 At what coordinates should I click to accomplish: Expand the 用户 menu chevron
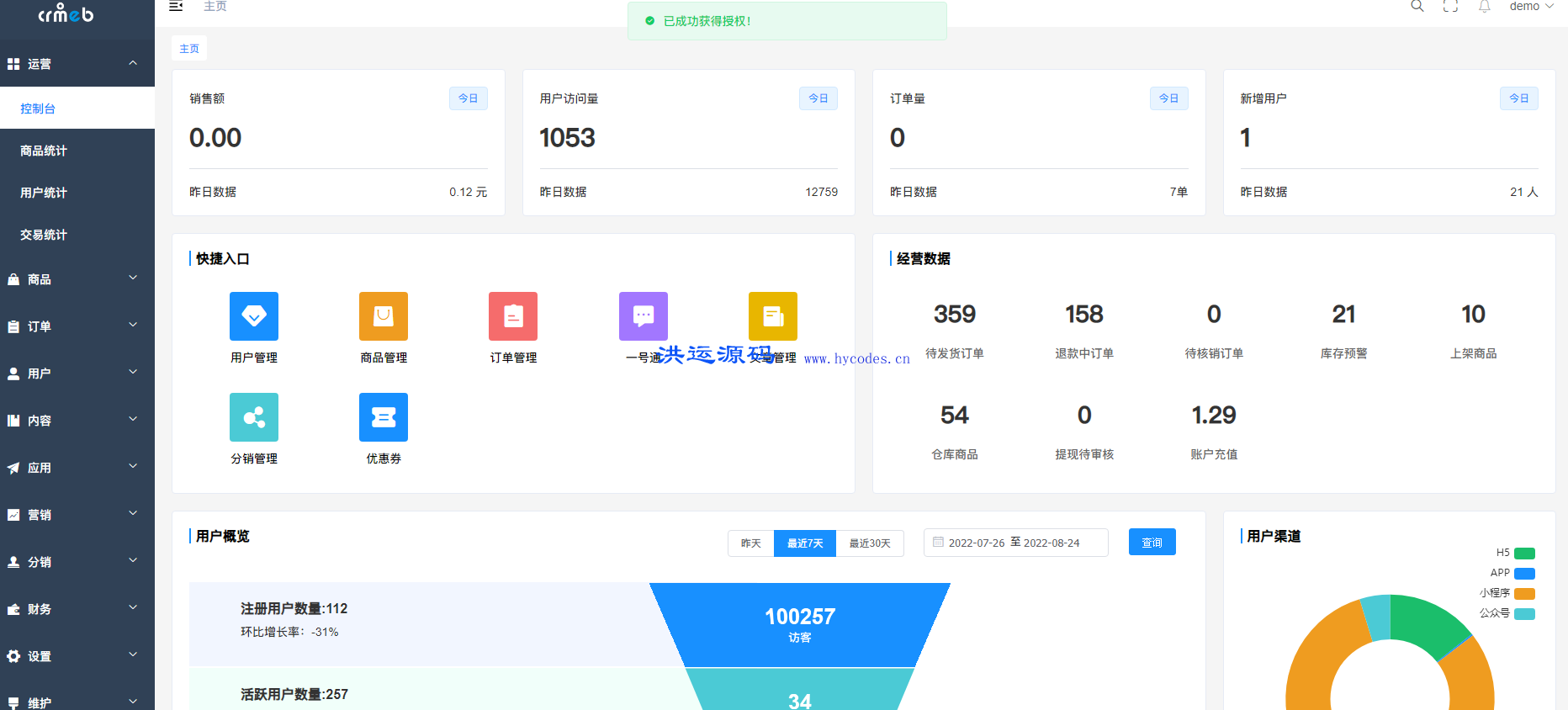pos(133,372)
